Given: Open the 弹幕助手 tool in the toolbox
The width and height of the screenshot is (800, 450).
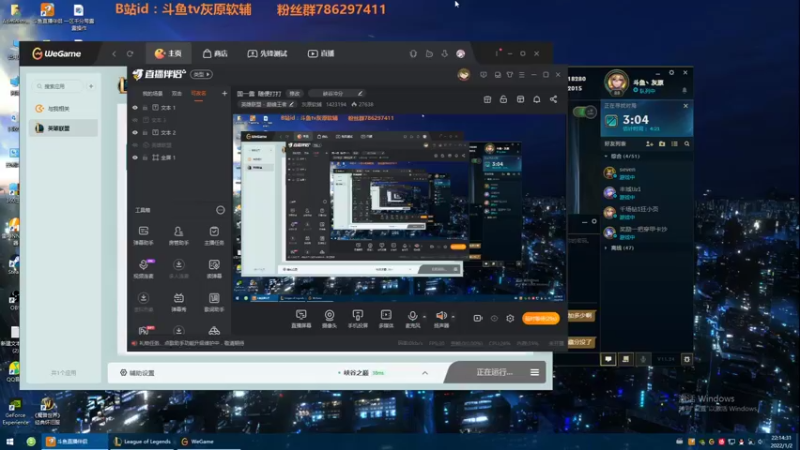Looking at the screenshot, I should coord(143,235).
